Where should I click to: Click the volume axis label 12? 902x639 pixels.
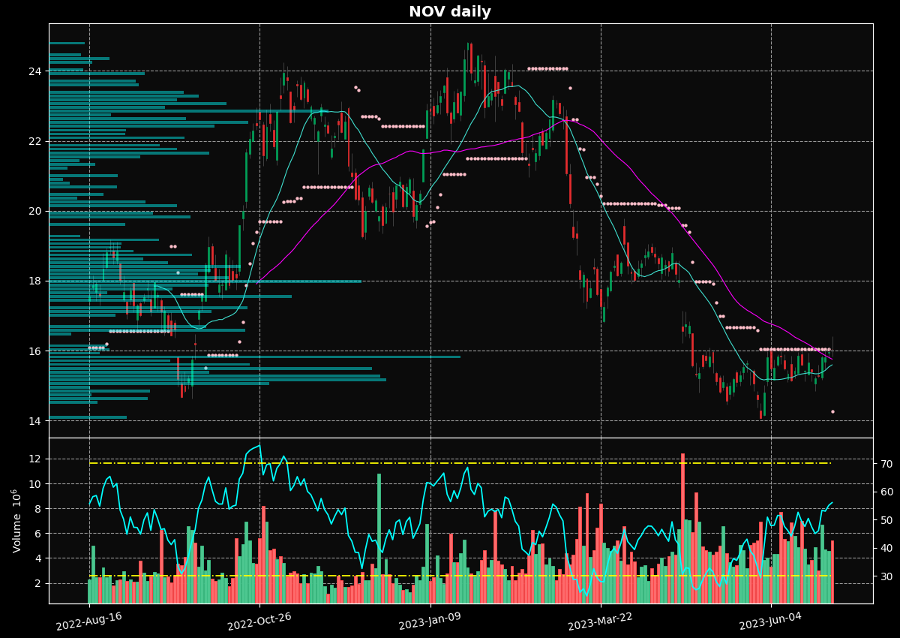coord(36,459)
